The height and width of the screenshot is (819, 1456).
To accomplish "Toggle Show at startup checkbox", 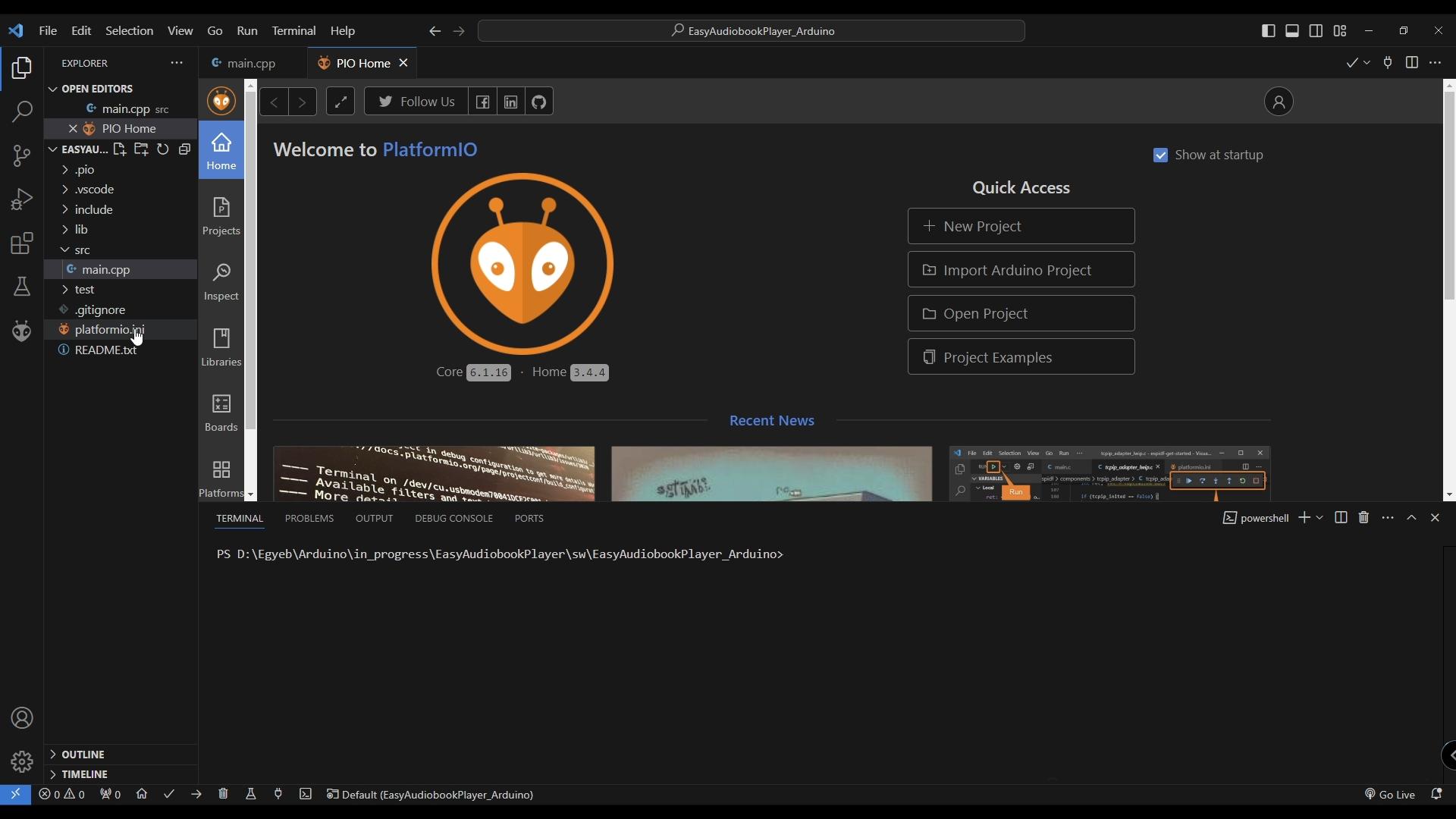I will coord(1160,155).
